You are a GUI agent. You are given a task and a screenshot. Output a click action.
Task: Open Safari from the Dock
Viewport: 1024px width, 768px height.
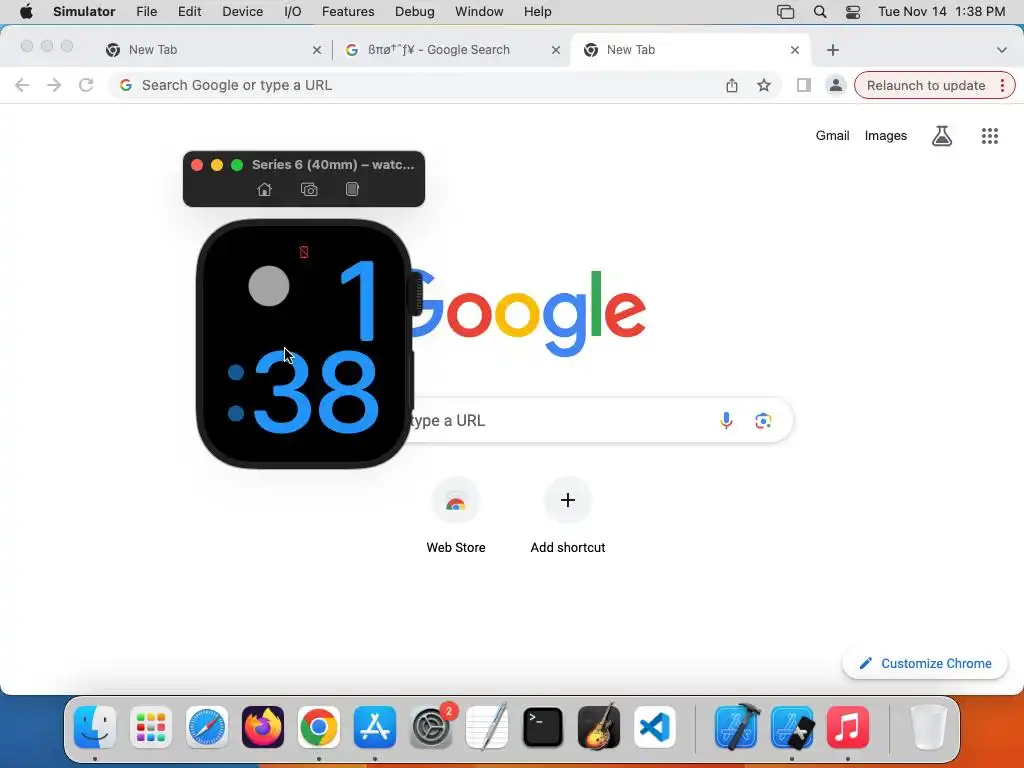pyautogui.click(x=207, y=727)
